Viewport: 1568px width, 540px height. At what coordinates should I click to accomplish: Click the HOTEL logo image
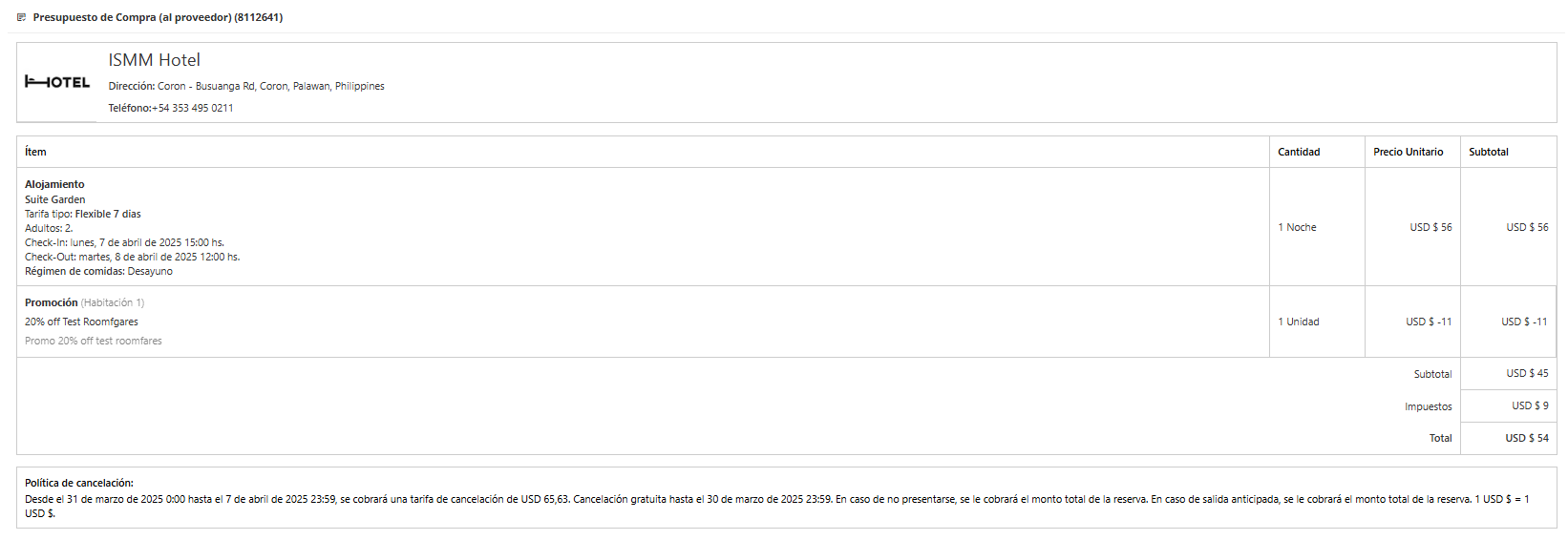pos(57,82)
